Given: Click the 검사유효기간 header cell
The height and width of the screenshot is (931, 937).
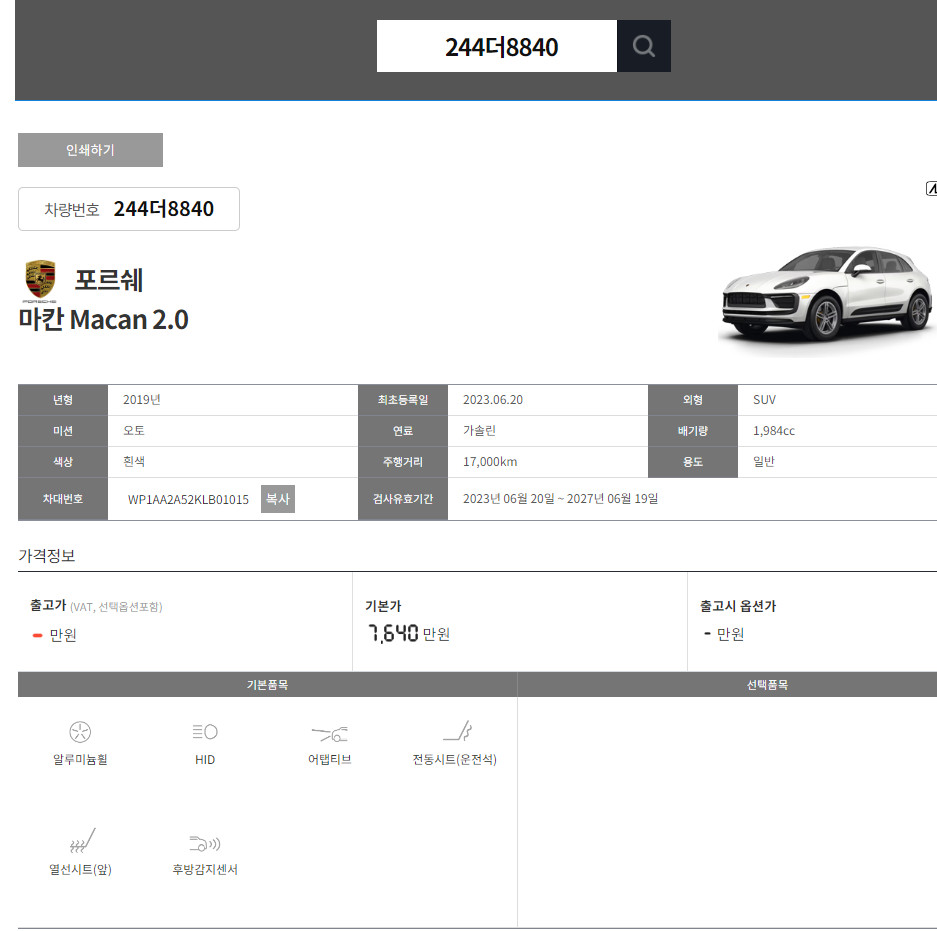Looking at the screenshot, I should click(403, 499).
